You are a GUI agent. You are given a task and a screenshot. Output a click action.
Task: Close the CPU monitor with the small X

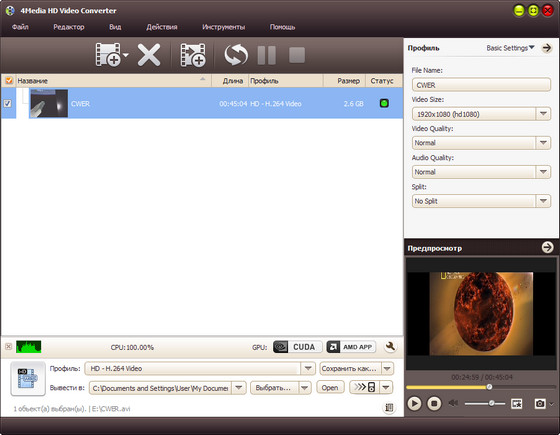pyautogui.click(x=9, y=347)
